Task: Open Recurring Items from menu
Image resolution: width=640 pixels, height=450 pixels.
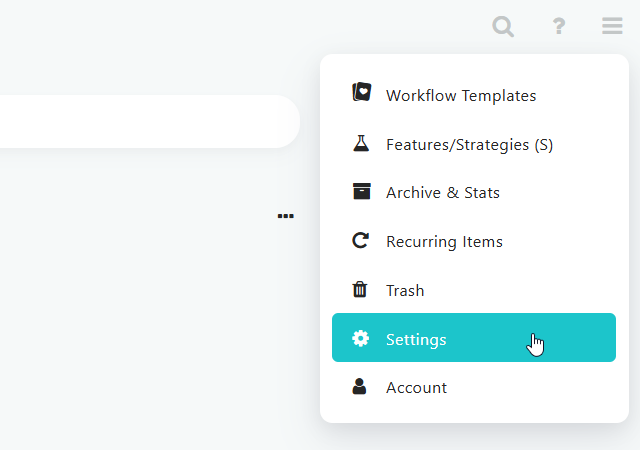Action: (474, 241)
